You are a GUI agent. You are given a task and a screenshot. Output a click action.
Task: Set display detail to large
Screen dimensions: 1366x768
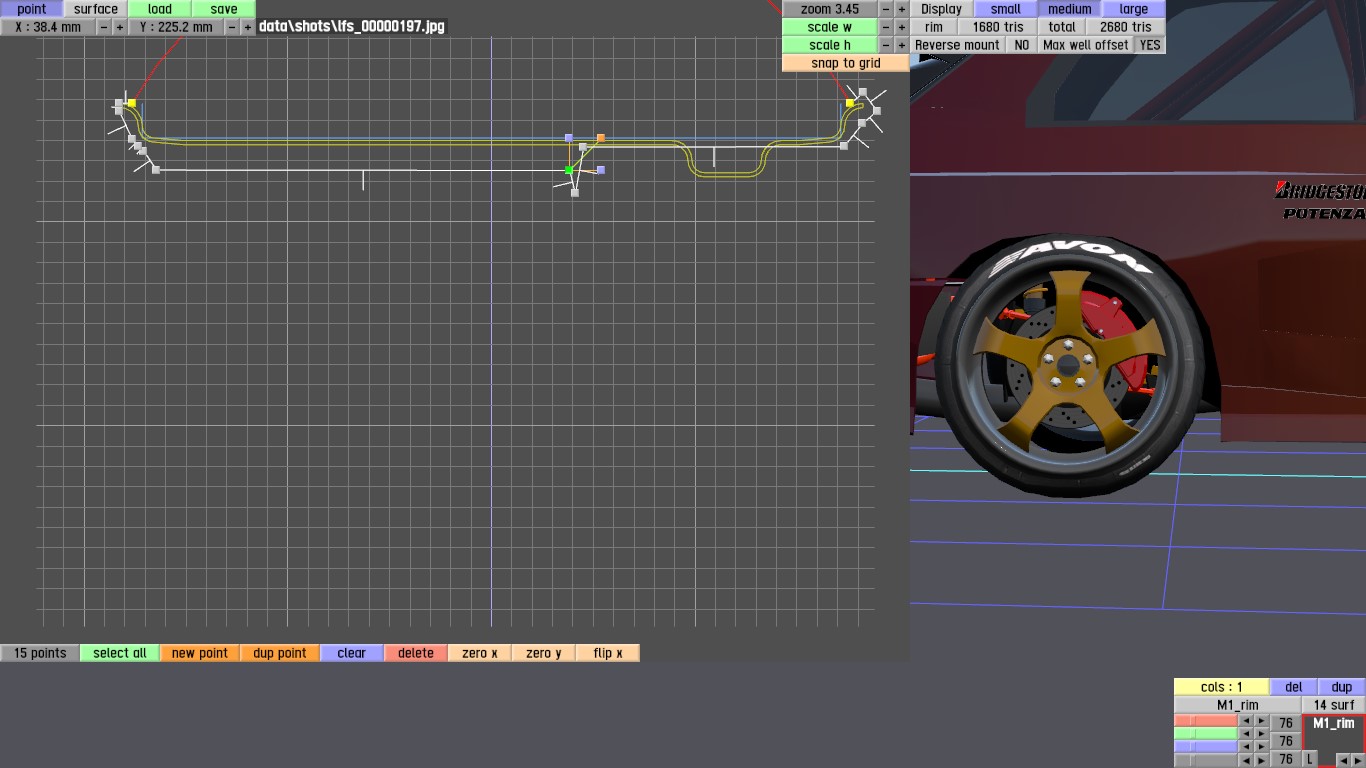(1133, 9)
